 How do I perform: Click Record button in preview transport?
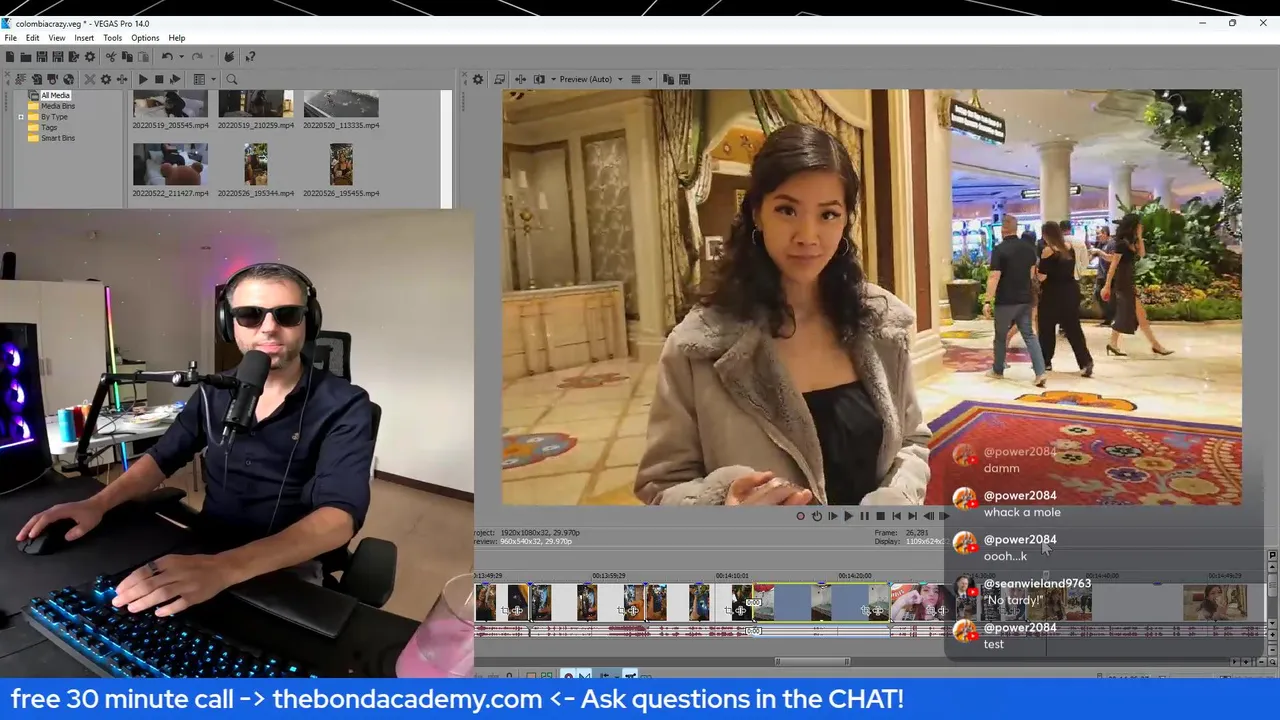click(x=801, y=516)
